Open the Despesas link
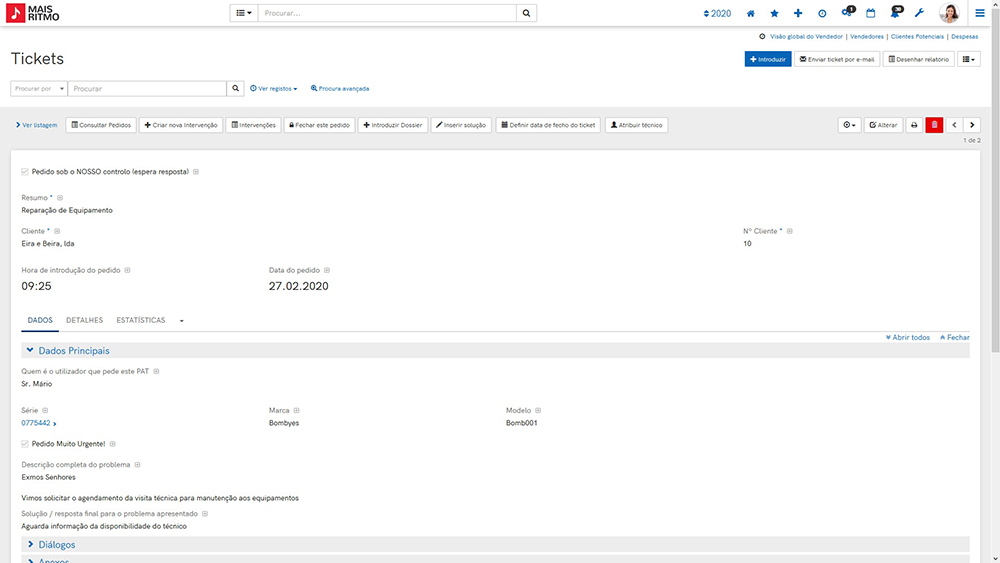The width and height of the screenshot is (1000, 563). 964,36
